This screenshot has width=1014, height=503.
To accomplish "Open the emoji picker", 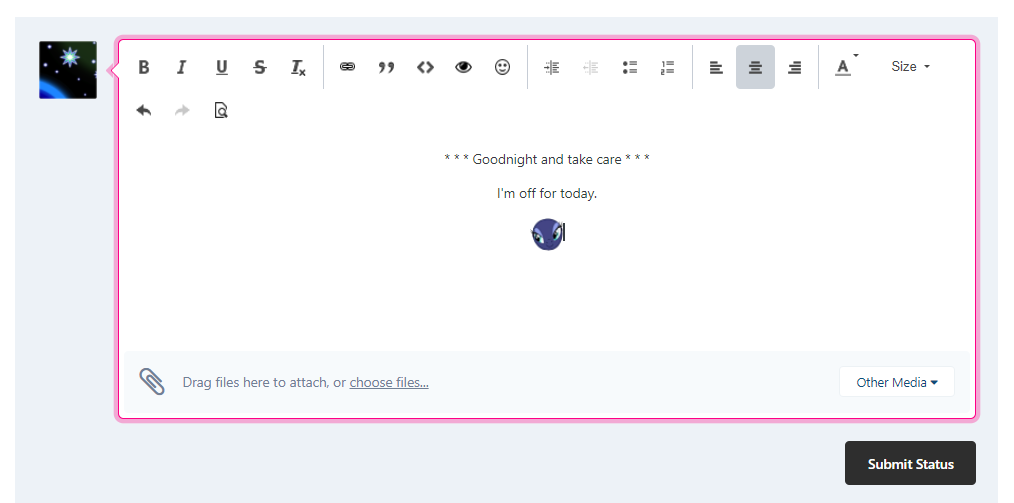I will click(x=502, y=67).
